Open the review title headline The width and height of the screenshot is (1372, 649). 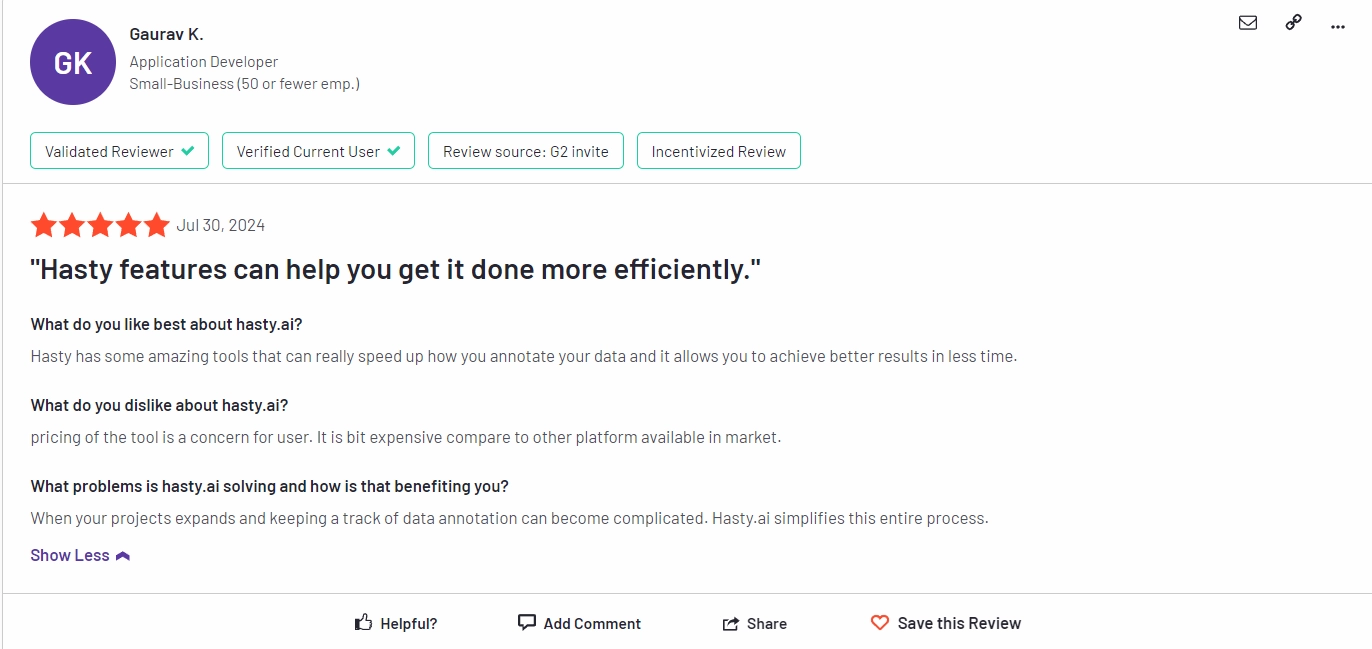396,270
